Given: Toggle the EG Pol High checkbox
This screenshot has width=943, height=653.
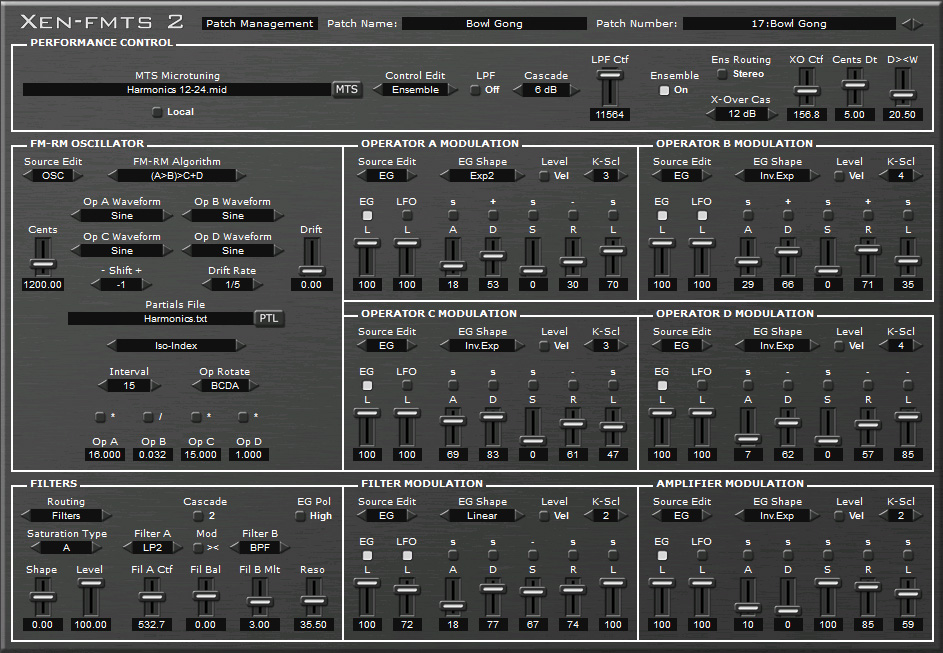Looking at the screenshot, I should coord(300,516).
